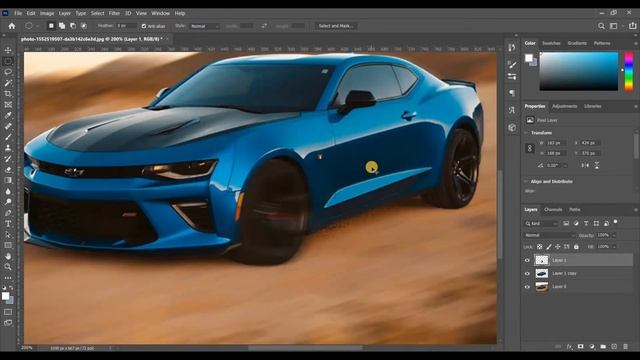Open the marquee tool preset picker arrow

coord(37,26)
